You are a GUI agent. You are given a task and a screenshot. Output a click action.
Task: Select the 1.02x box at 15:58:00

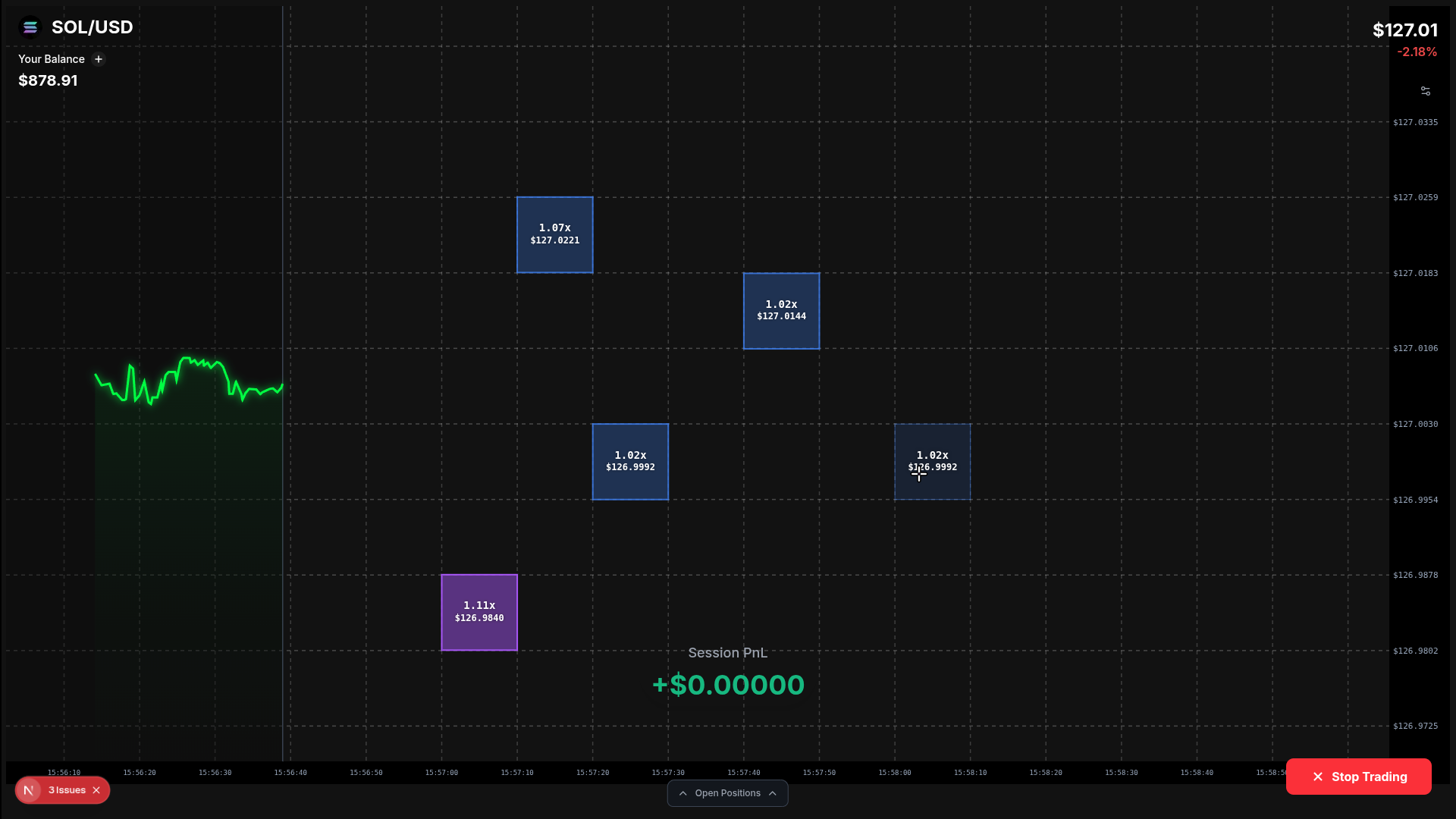932,462
